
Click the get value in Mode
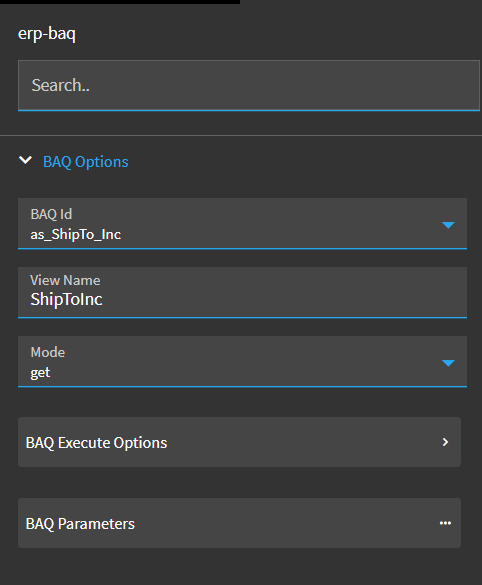(40, 373)
